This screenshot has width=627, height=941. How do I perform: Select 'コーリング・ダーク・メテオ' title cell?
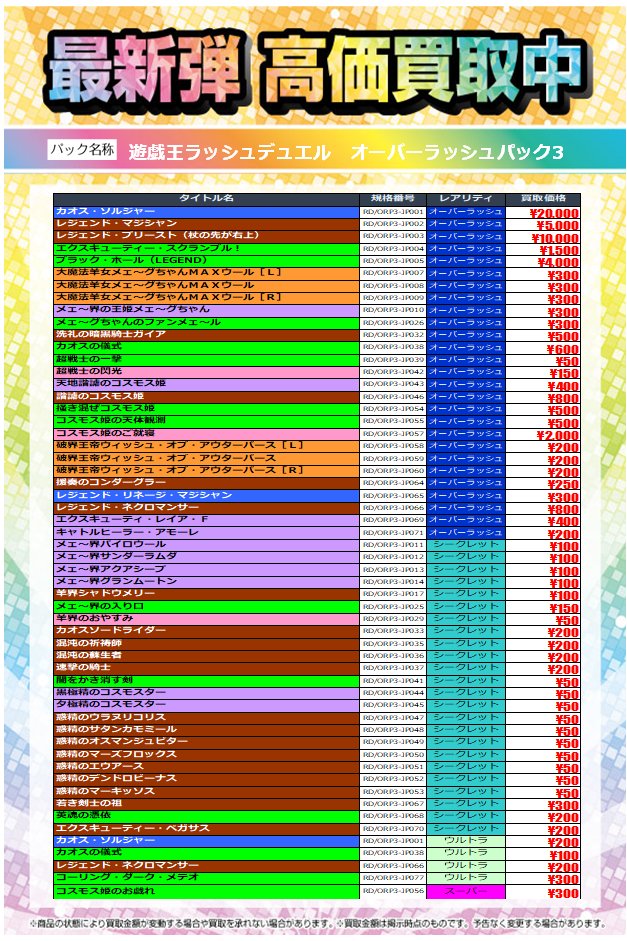(206, 878)
